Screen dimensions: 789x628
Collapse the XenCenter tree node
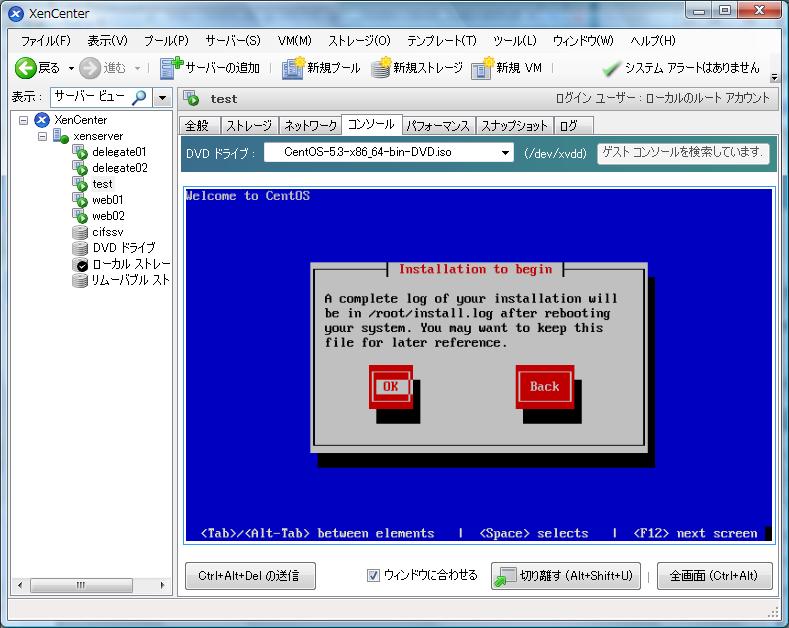pyautogui.click(x=23, y=120)
